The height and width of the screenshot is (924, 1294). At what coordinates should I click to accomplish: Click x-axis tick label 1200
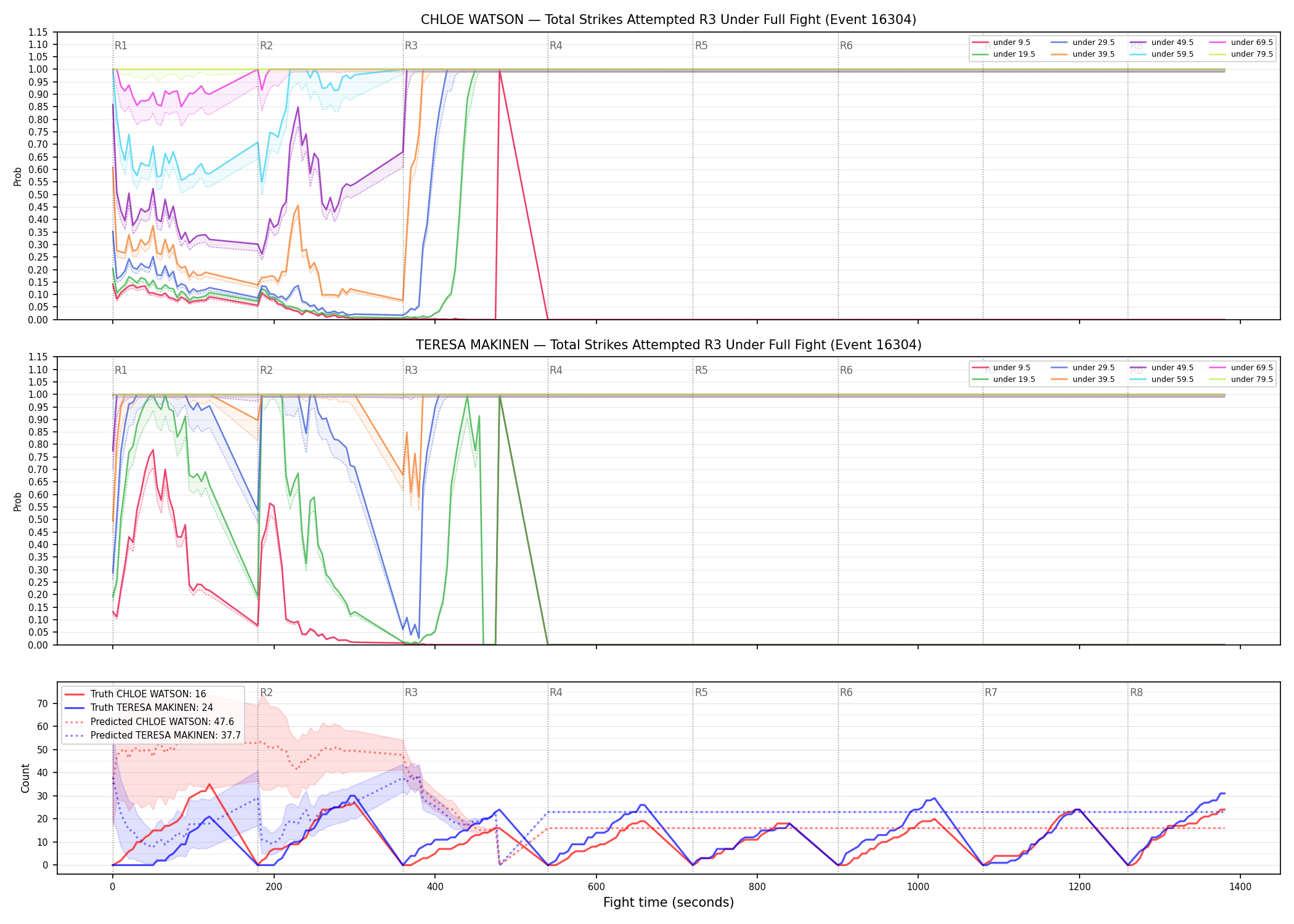pos(1080,887)
